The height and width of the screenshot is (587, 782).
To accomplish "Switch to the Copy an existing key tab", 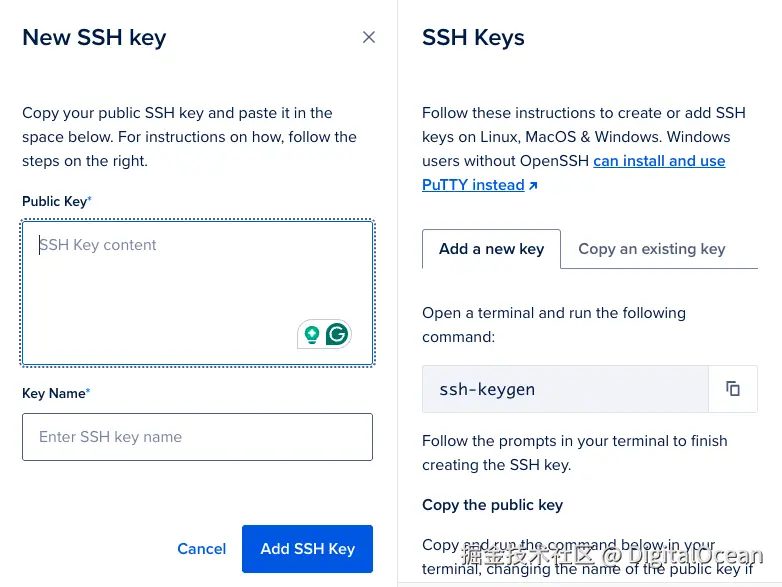I will [651, 249].
